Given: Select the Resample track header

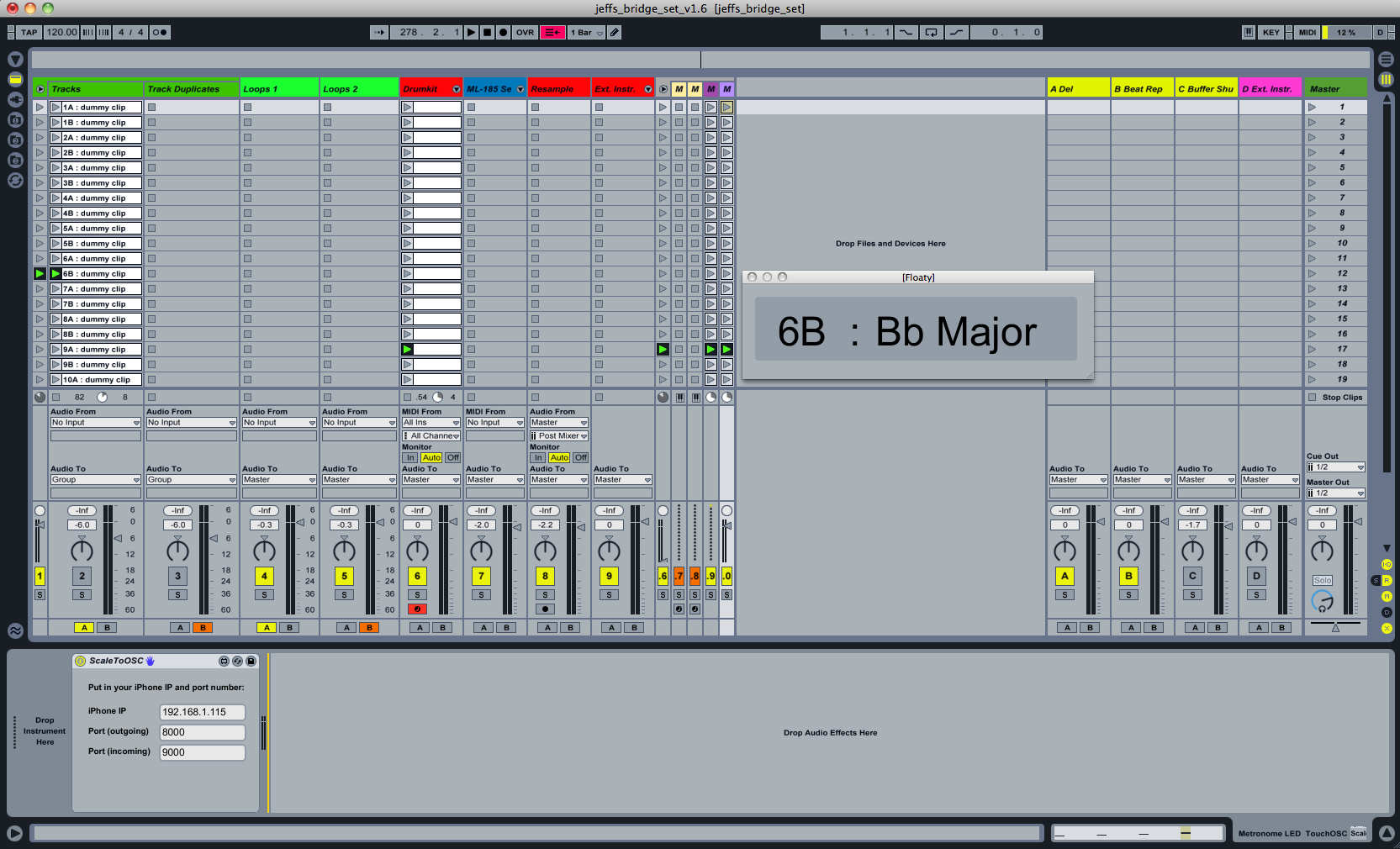Looking at the screenshot, I should [558, 89].
